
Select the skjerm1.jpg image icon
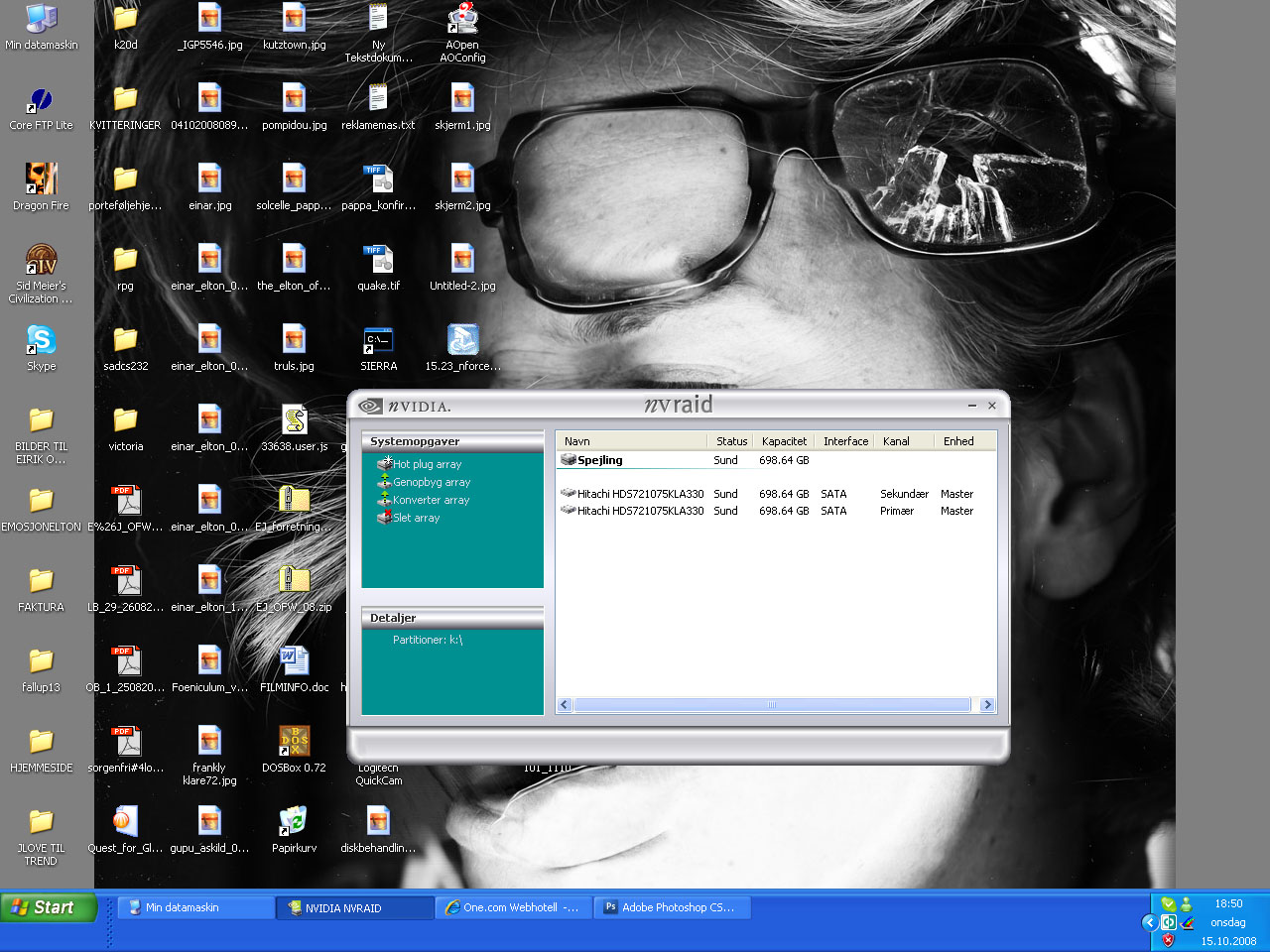coord(462,108)
